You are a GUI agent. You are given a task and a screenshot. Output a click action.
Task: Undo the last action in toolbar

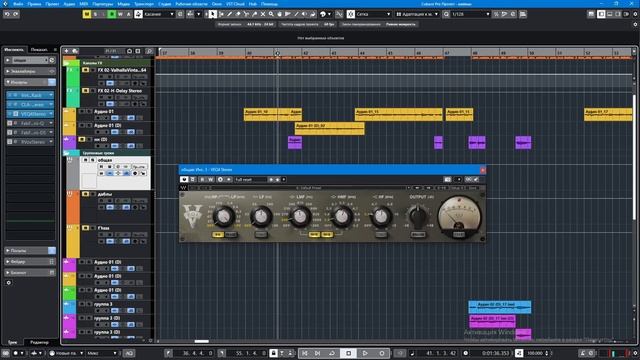[7, 14]
